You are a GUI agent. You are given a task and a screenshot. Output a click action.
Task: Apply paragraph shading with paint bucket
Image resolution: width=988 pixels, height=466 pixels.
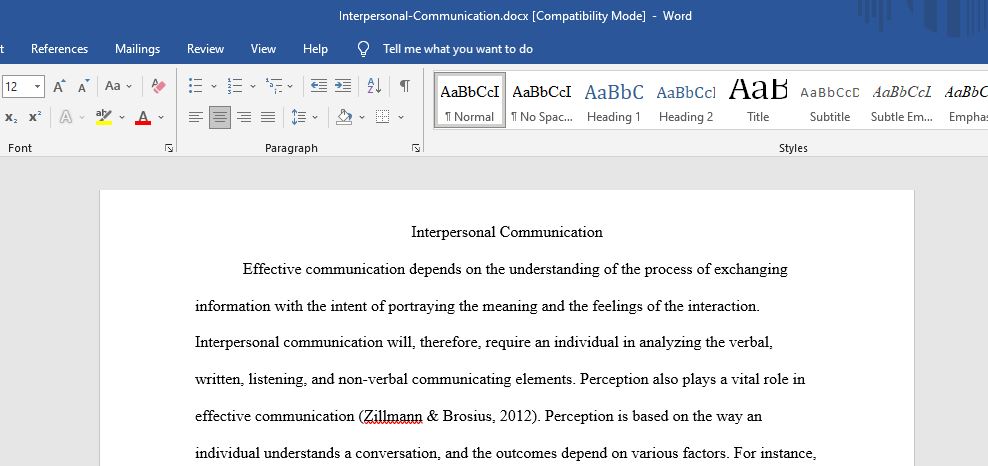point(344,117)
